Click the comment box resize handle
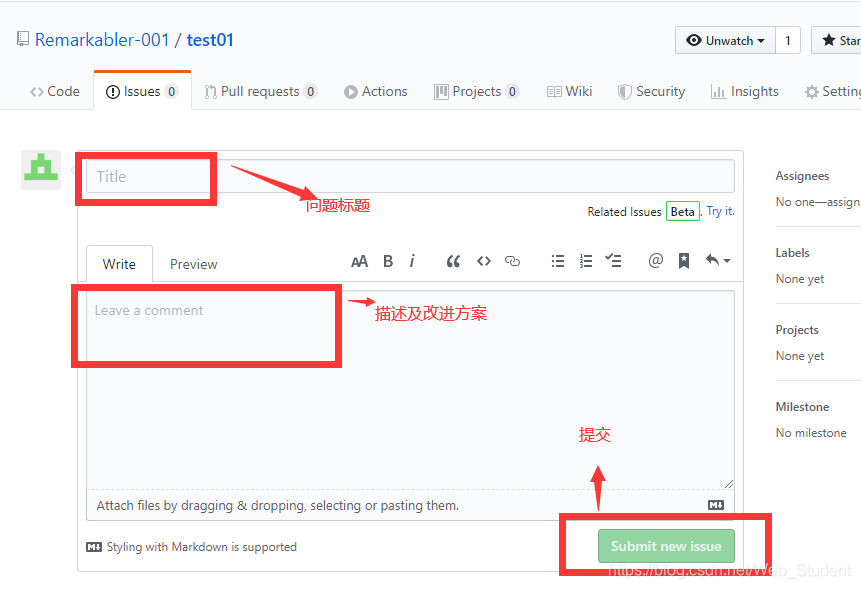The image size is (861, 589). 729,484
